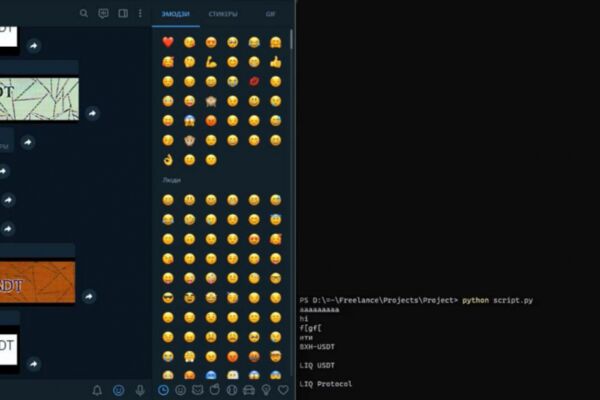Forward the message with the green cracked-pattern image
The width and height of the screenshot is (600, 400).
92,113
